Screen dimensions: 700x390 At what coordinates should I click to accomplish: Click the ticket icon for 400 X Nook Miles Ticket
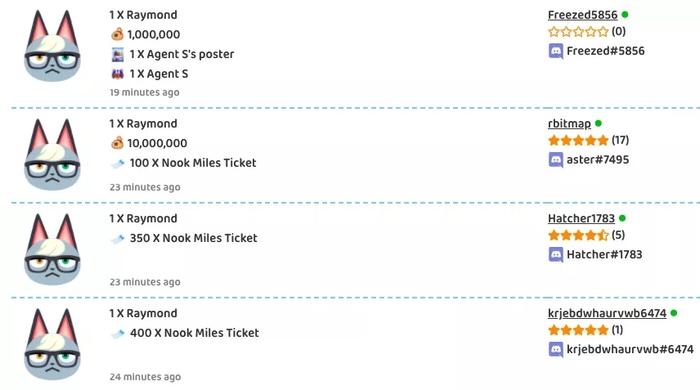[118, 334]
